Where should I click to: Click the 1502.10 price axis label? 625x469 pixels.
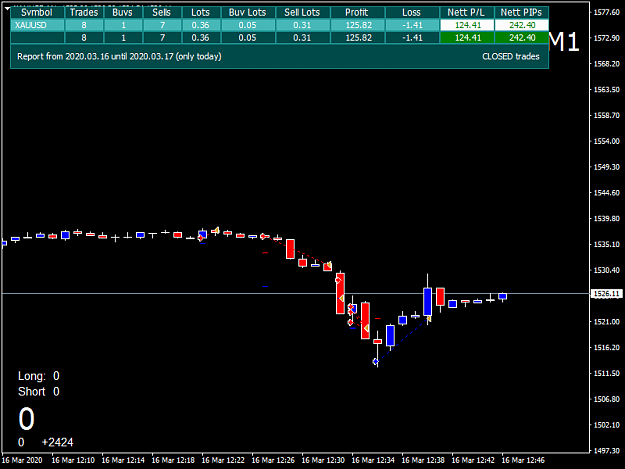607,425
